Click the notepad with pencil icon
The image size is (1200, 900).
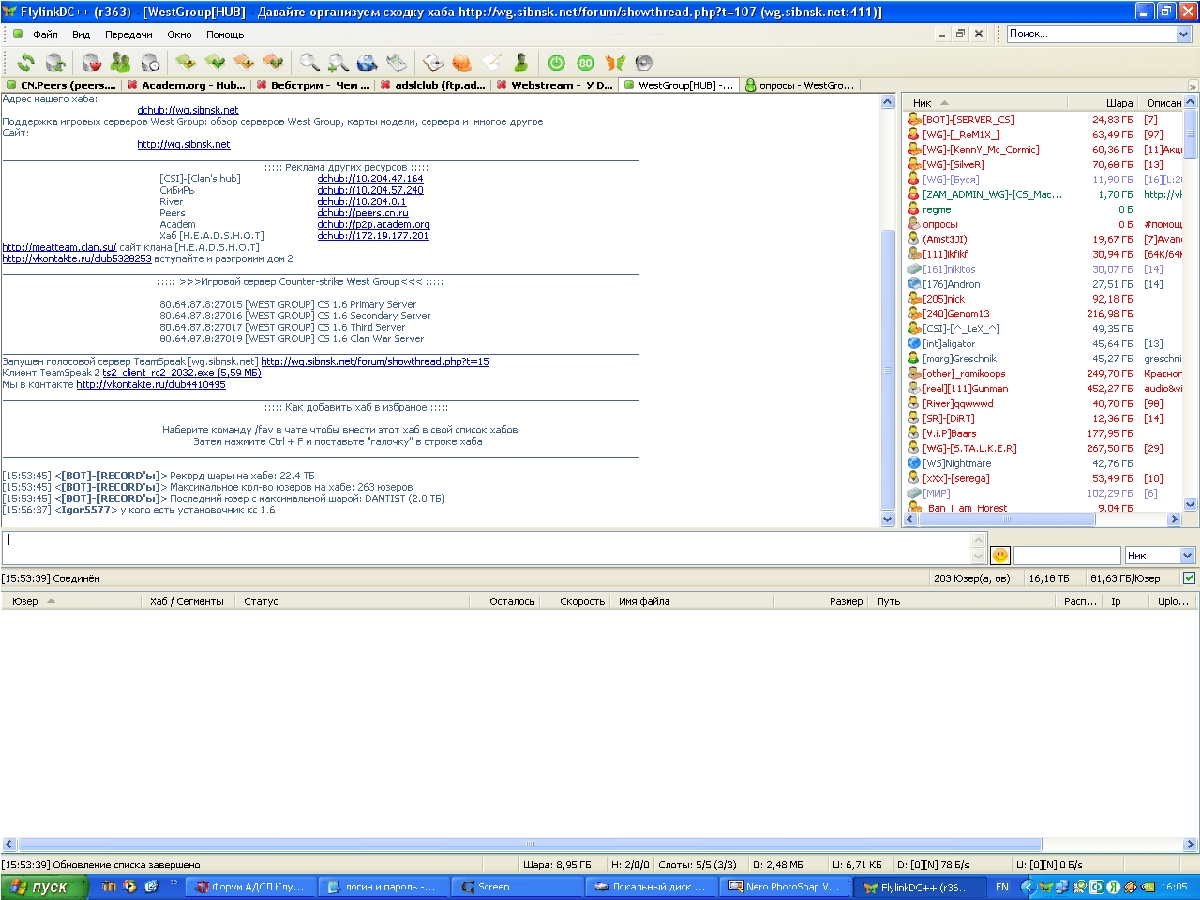coord(491,62)
